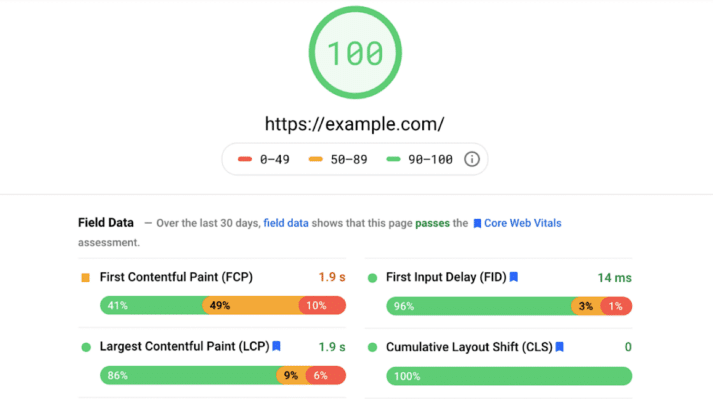Image resolution: width=713 pixels, height=399 pixels.
Task: Click the 49% orange segment of FCP bar
Action: pyautogui.click(x=251, y=305)
